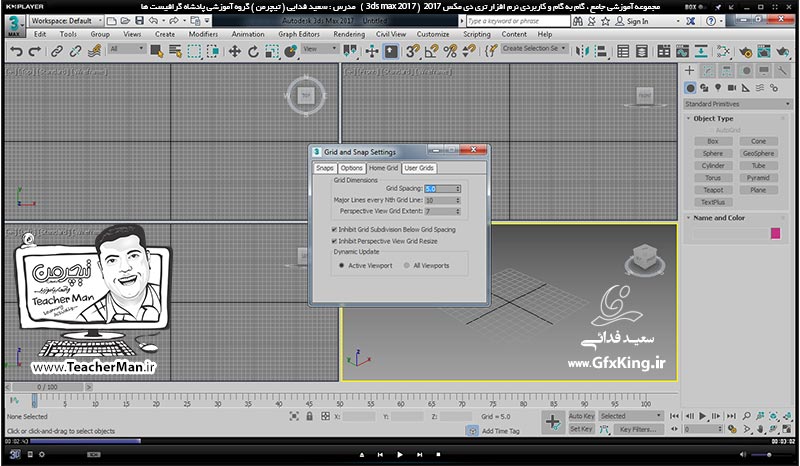Select the Cameras category icon
Screen dimensions: 800x466
coord(732,88)
